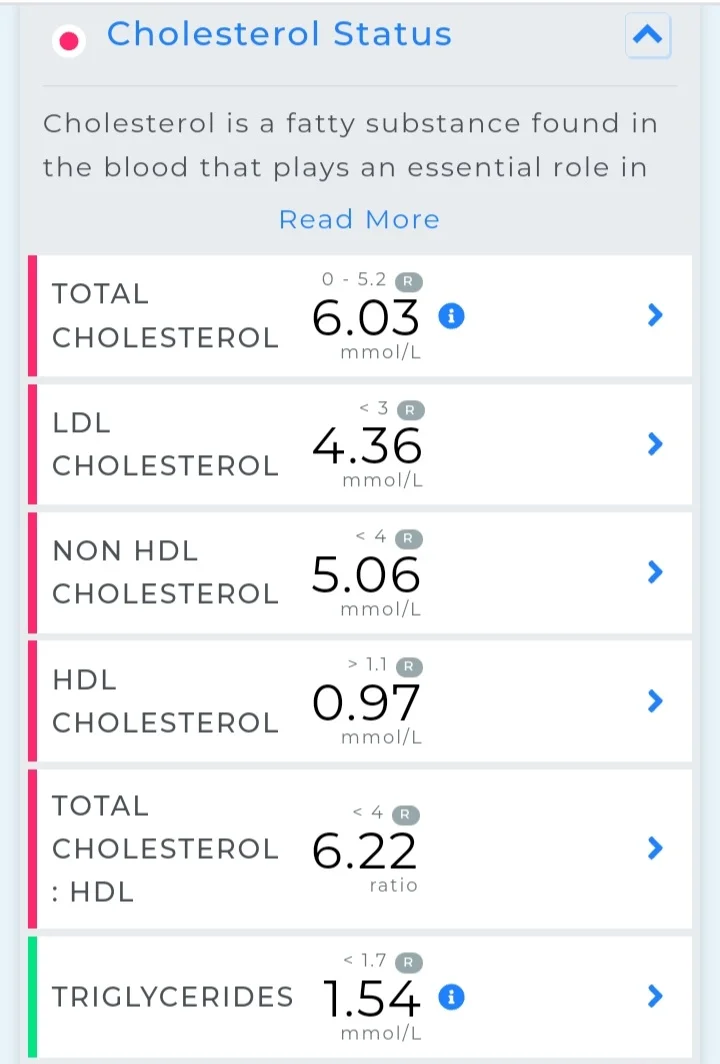The width and height of the screenshot is (720, 1064).
Task: Select the Triglycerides row label
Action: (173, 997)
